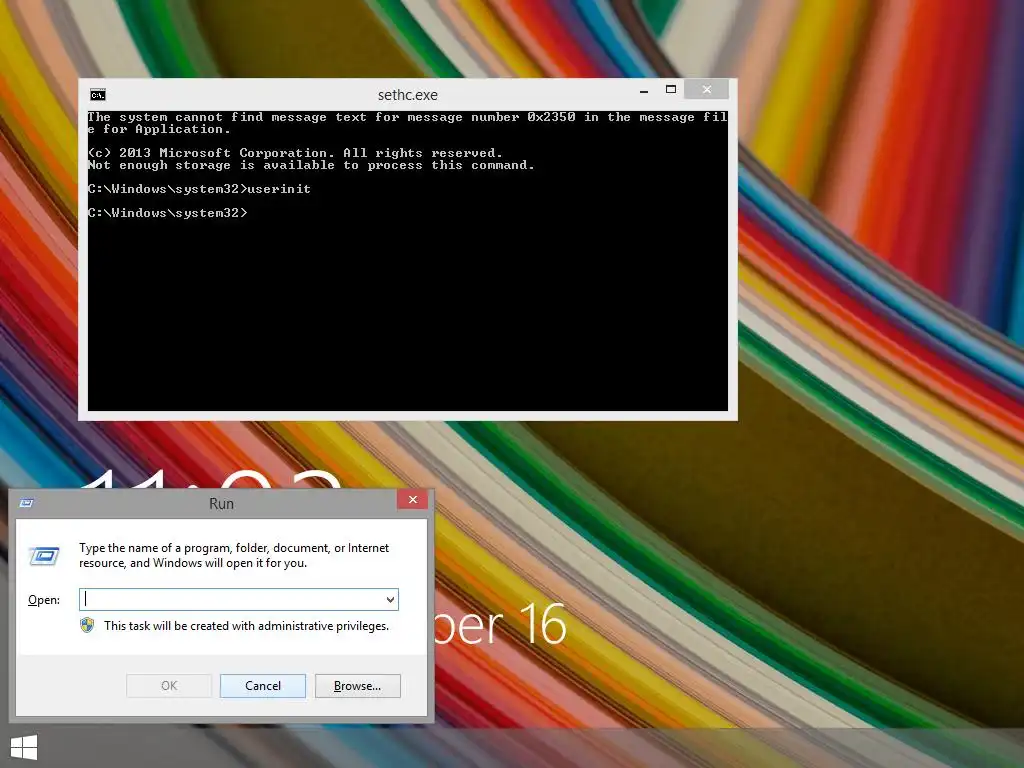Screen dimensions: 1024x768
Task: Open the Windows Start button
Action: [24, 747]
